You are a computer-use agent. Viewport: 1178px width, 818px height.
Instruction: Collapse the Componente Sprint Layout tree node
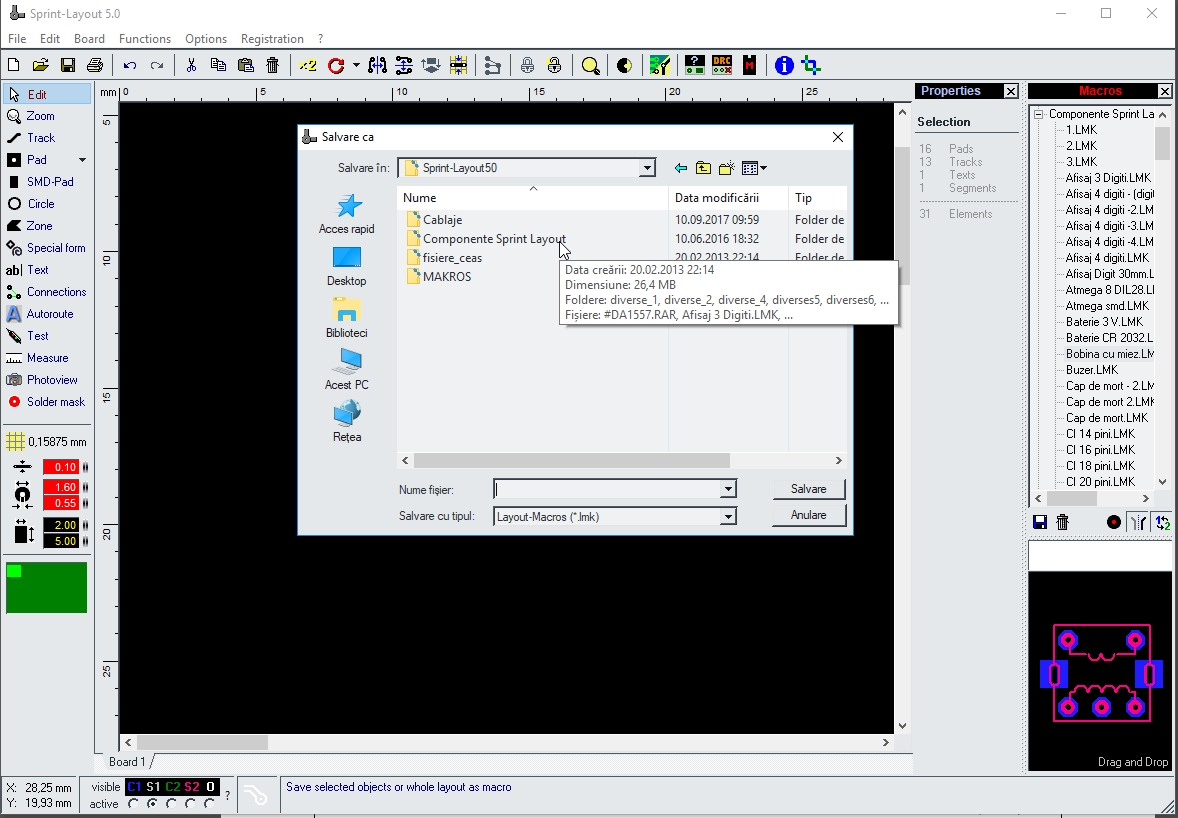pos(1039,114)
